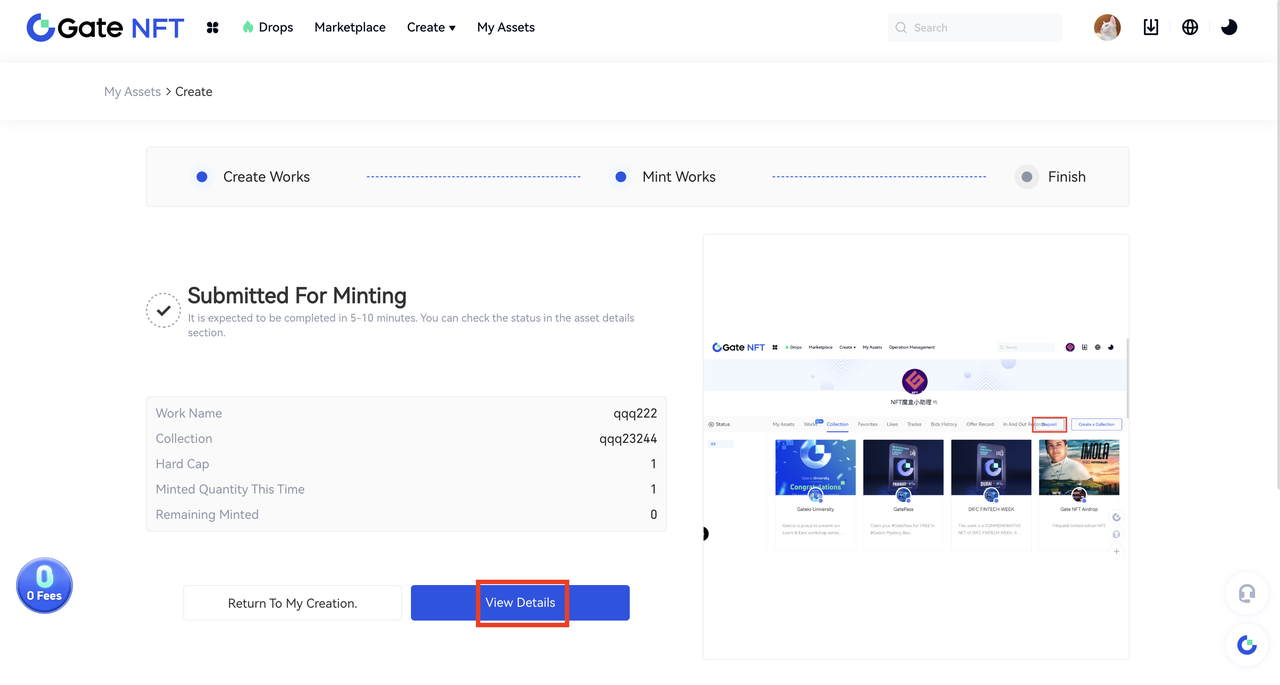Open the download app icon

point(1151,28)
